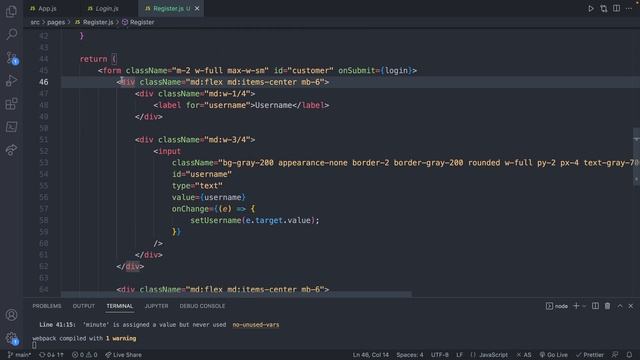640x360 pixels.
Task: Switch to the Login.js tab
Action: (x=103, y=8)
